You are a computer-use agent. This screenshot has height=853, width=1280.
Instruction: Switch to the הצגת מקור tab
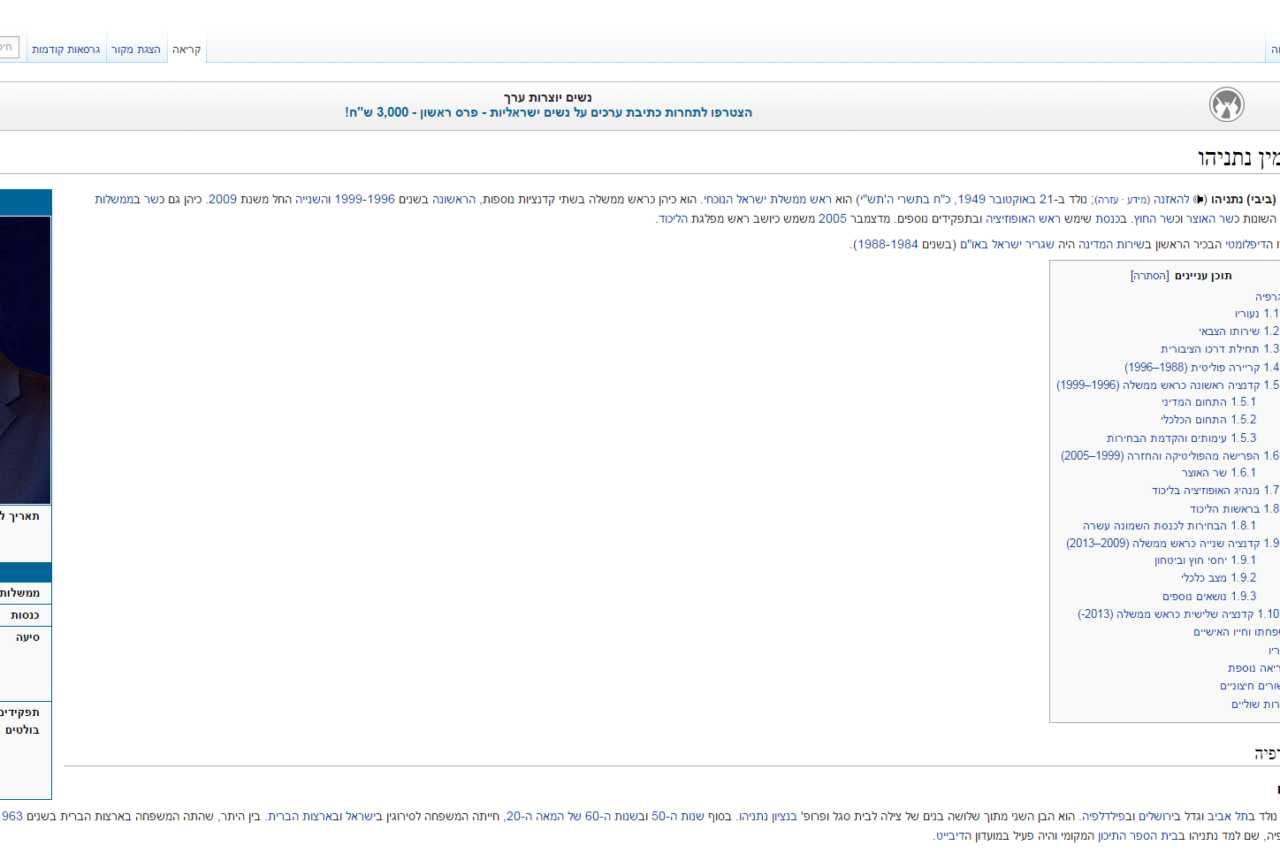click(135, 49)
